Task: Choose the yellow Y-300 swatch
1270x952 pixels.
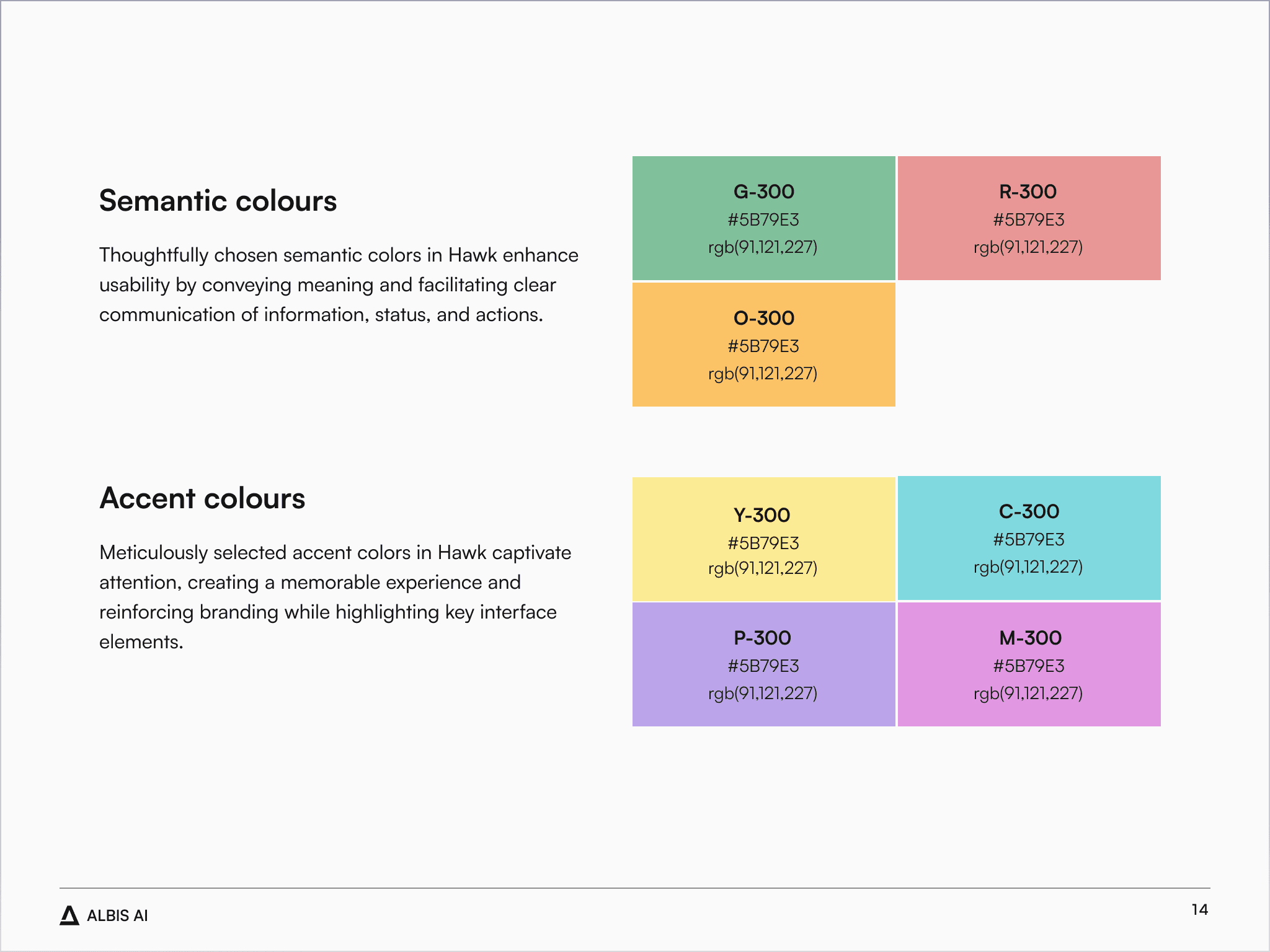Action: [763, 539]
